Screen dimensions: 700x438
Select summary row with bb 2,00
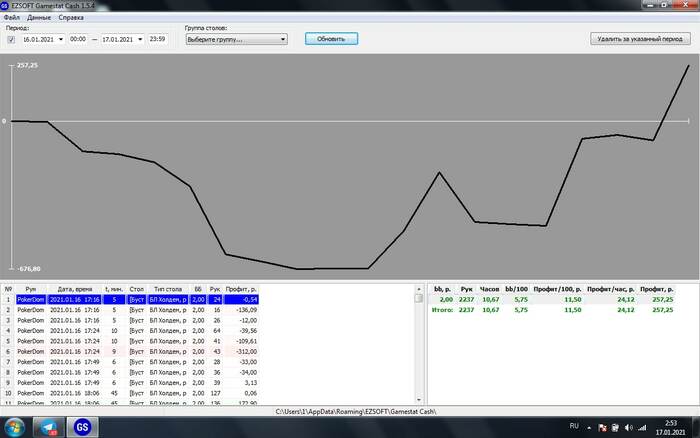pos(553,300)
